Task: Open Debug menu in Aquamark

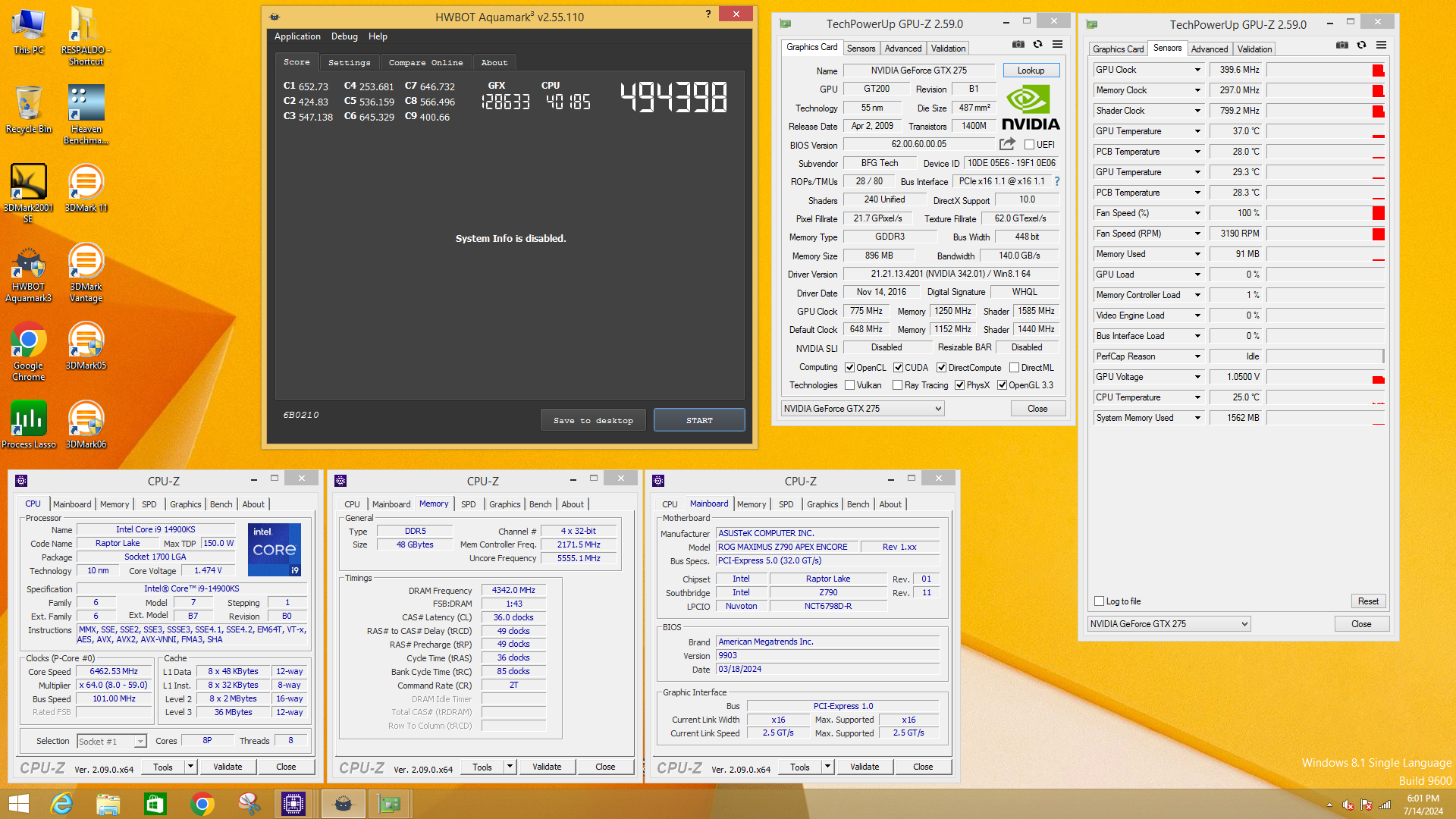Action: (344, 36)
